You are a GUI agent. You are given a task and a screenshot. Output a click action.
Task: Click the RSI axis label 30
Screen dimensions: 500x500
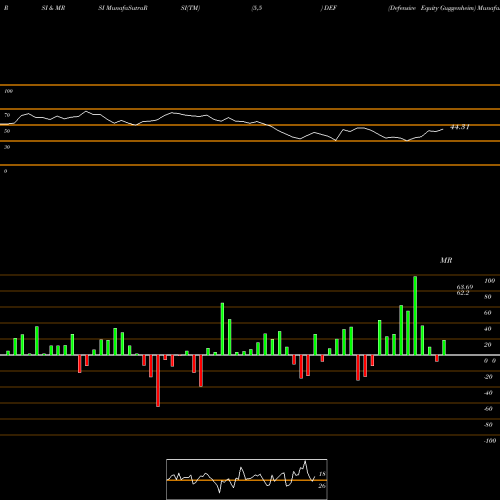tap(7, 147)
